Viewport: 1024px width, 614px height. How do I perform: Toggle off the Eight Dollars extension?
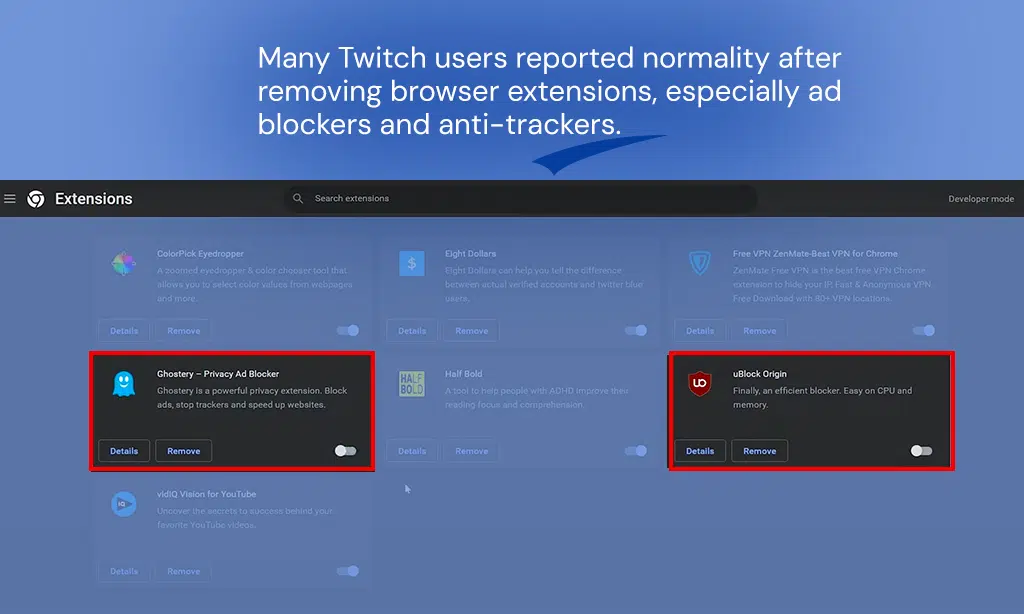[635, 331]
